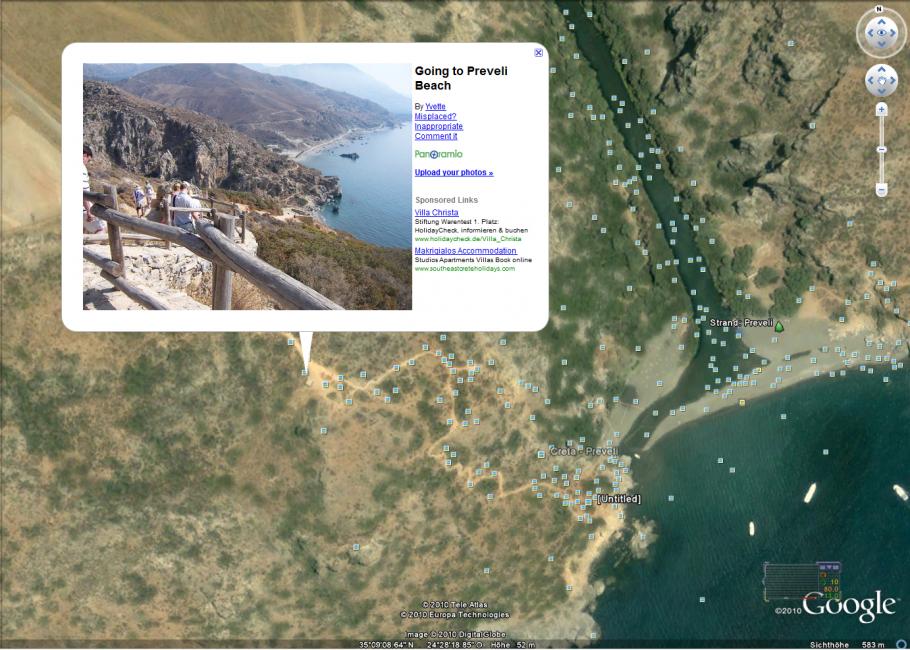The height and width of the screenshot is (650, 910).
Task: Close the Panoramio photo balloon
Action: click(x=538, y=53)
